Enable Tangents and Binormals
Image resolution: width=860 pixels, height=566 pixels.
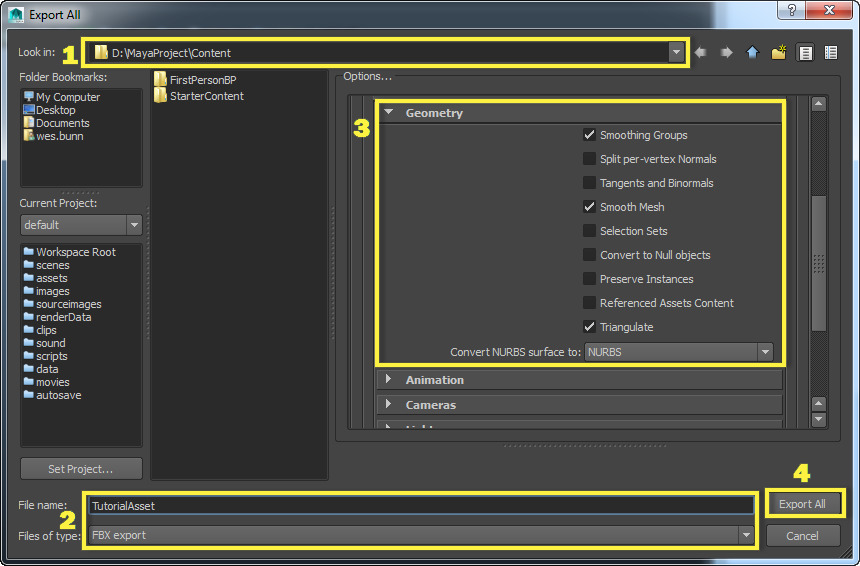(x=589, y=183)
